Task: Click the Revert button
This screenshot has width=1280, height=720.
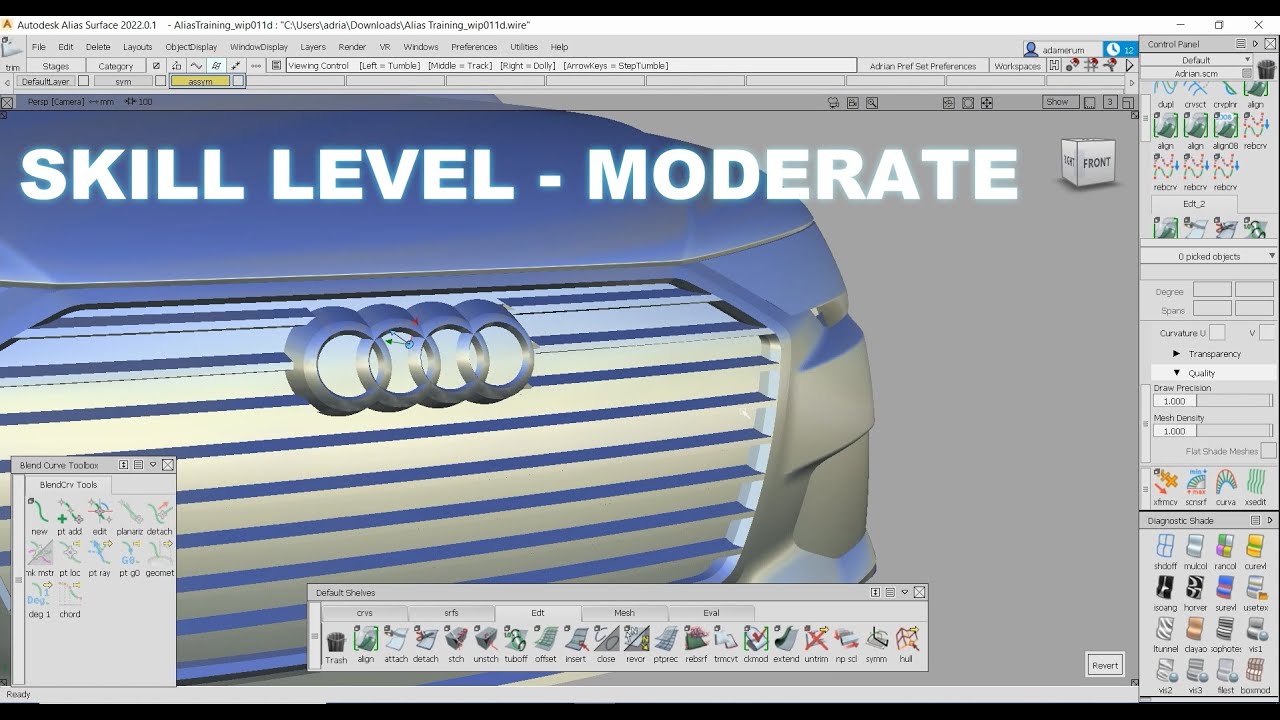Action: pyautogui.click(x=1105, y=665)
